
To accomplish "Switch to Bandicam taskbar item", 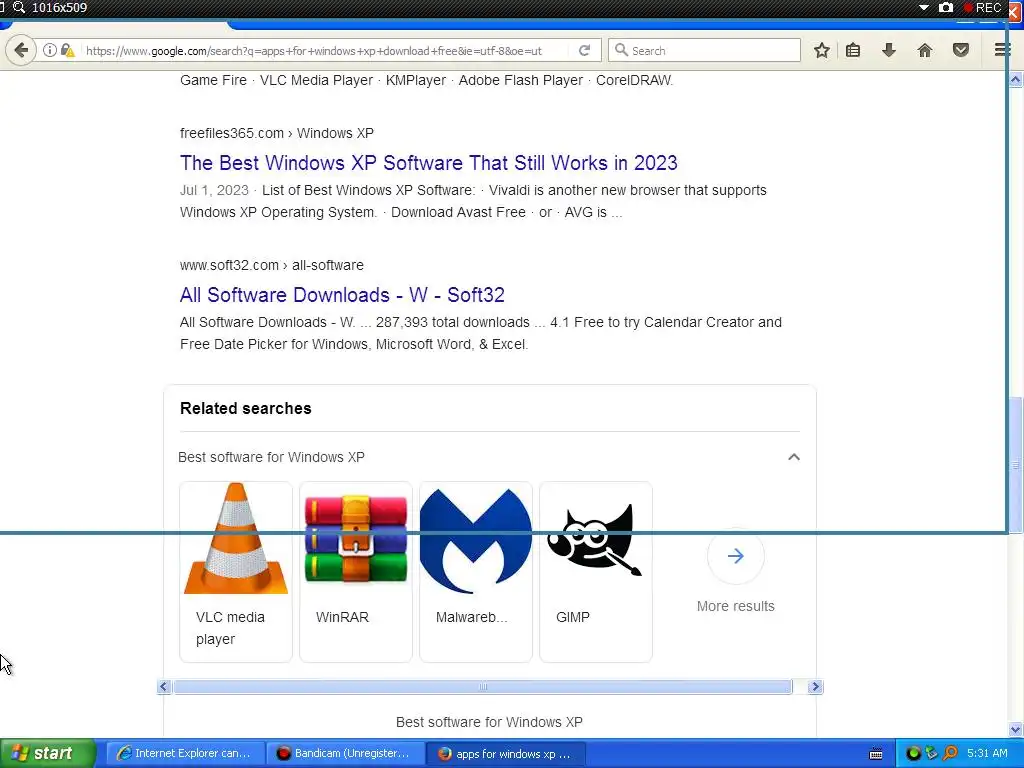I will [x=345, y=753].
